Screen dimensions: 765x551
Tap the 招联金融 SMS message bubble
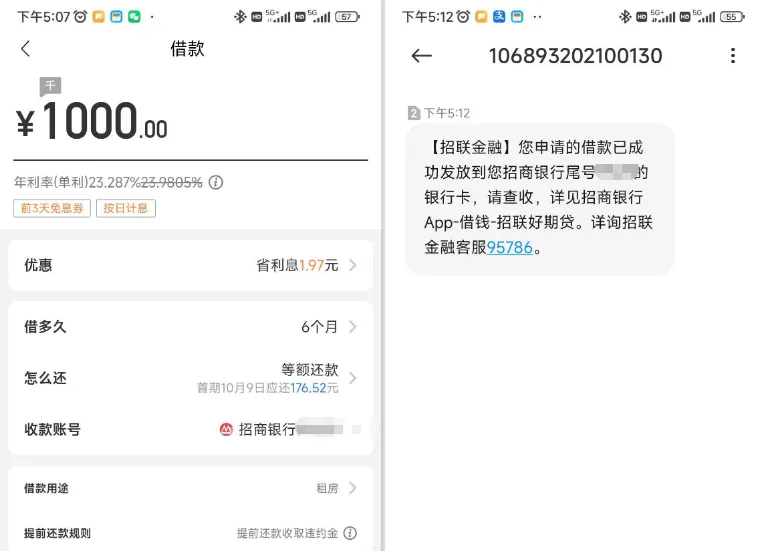pos(540,198)
